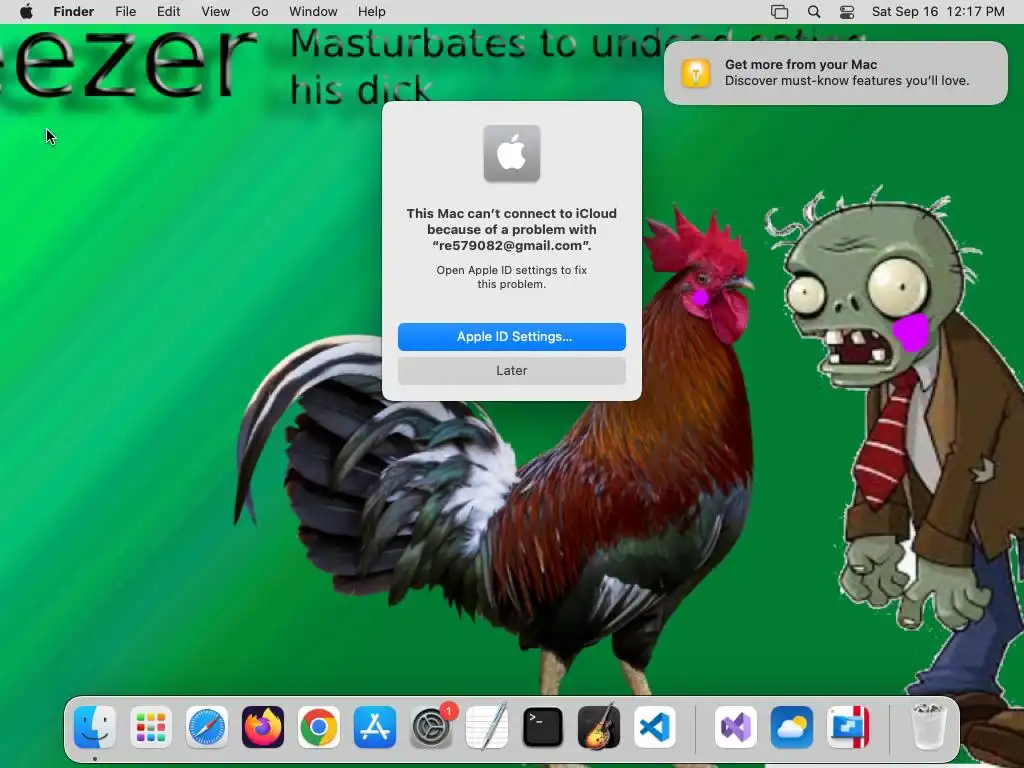Open the Apple menu

26,12
